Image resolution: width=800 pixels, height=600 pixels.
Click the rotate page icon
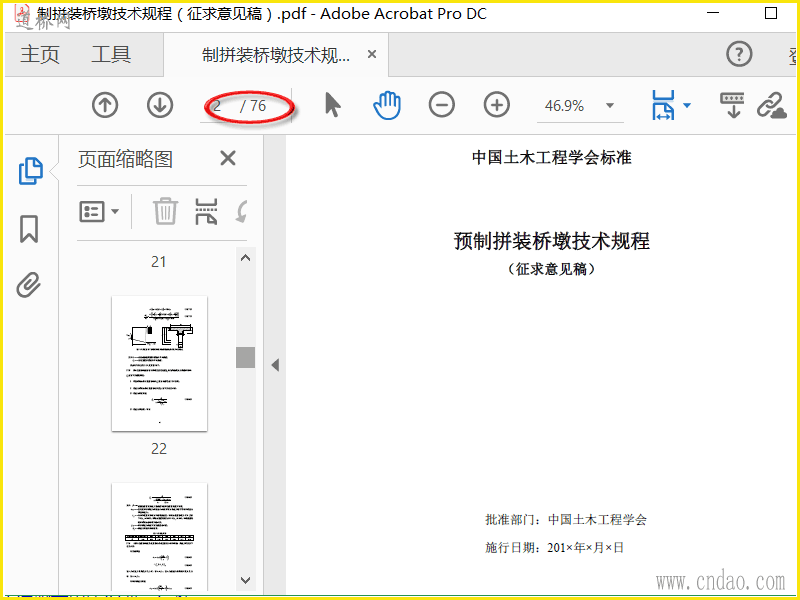[x=241, y=211]
